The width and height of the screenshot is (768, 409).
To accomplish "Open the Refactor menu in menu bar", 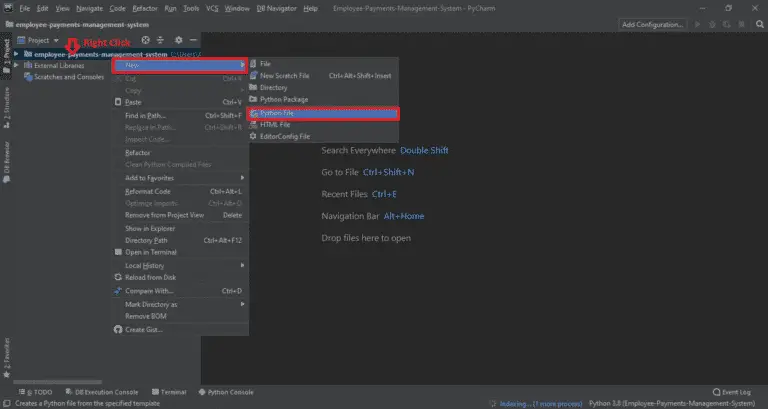I will (x=145, y=8).
